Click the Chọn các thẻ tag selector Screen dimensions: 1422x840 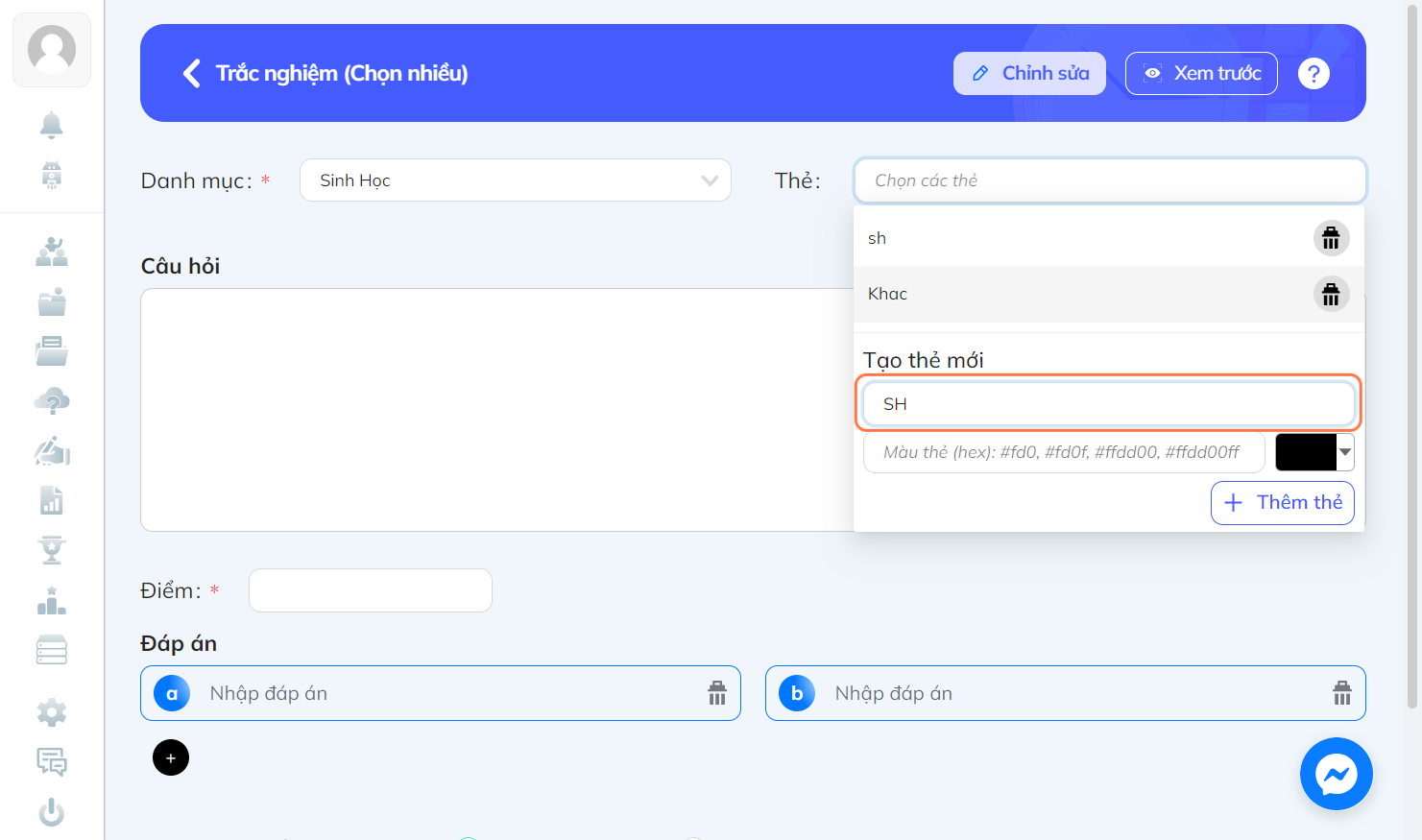1110,180
